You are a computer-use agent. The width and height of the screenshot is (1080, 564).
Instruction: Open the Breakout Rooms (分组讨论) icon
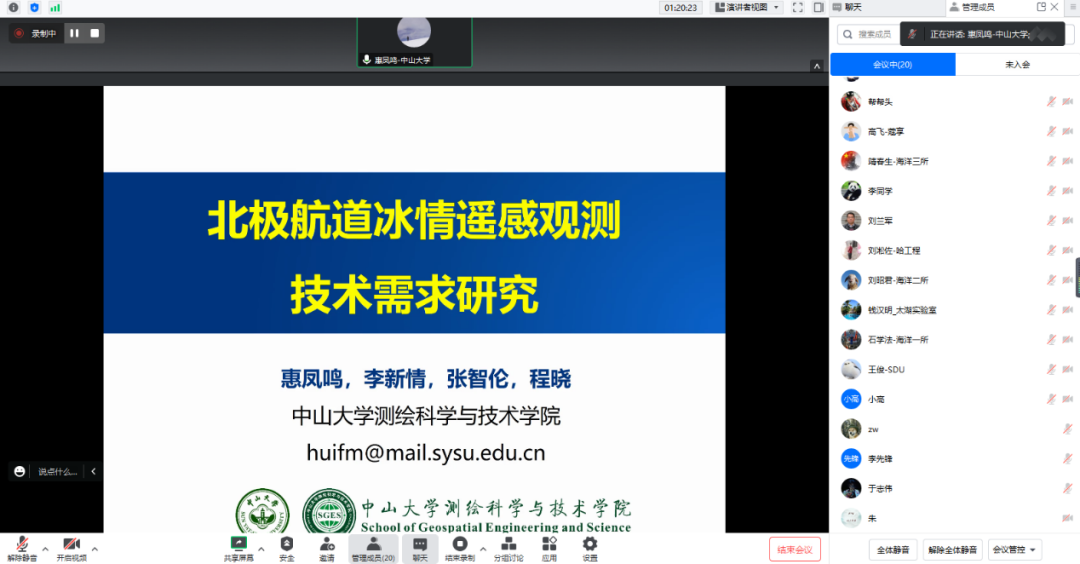[508, 544]
